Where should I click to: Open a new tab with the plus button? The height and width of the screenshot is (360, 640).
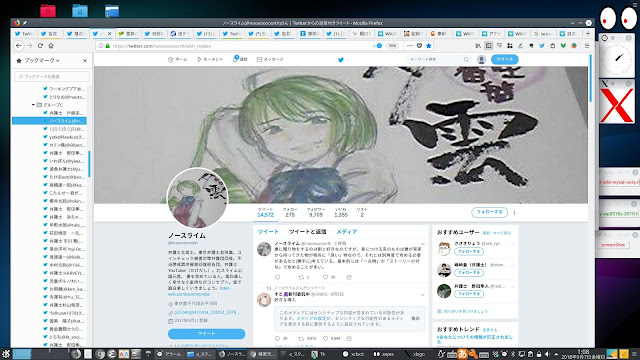tap(588, 33)
